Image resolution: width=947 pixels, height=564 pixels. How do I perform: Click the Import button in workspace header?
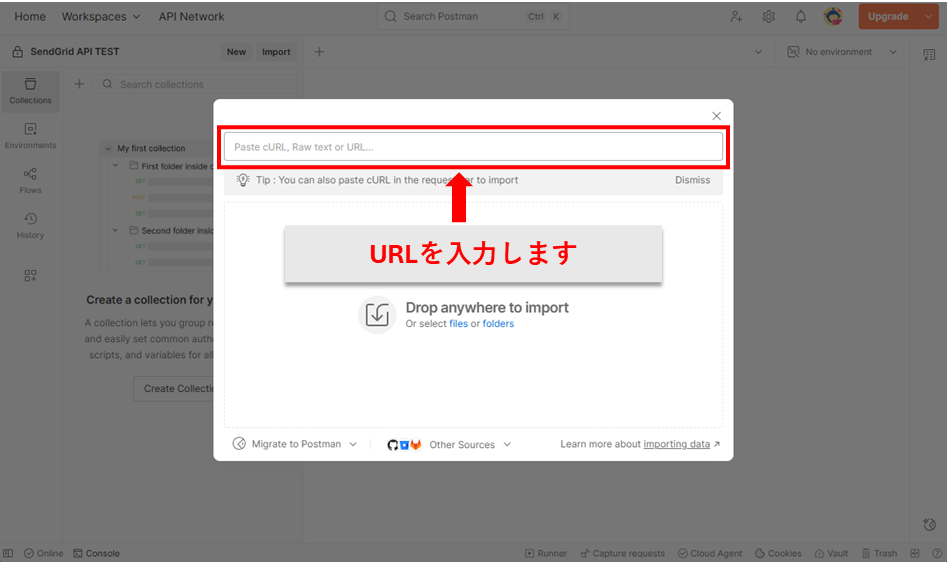(x=276, y=52)
